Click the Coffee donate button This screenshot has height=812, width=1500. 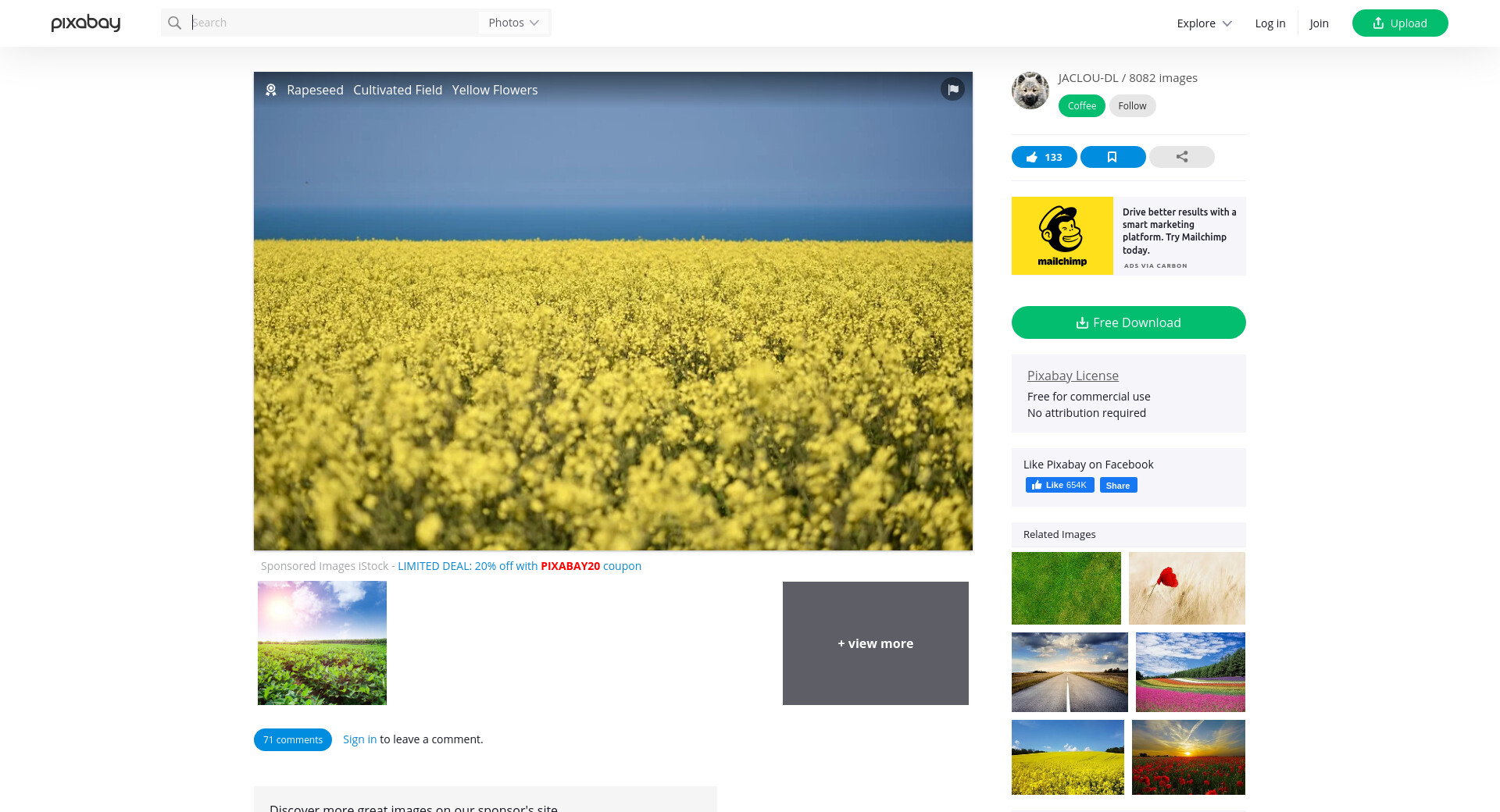1082,105
